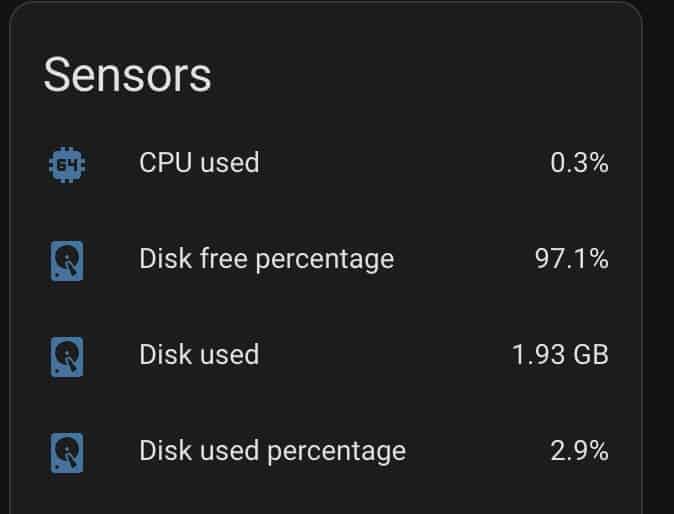Click the Sensors card heading
Image resolution: width=674 pixels, height=514 pixels.
coord(127,75)
